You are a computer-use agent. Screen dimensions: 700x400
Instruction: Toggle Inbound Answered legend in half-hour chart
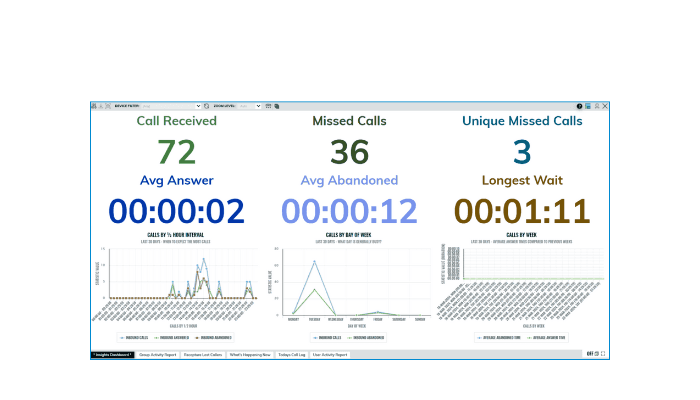tap(171, 338)
